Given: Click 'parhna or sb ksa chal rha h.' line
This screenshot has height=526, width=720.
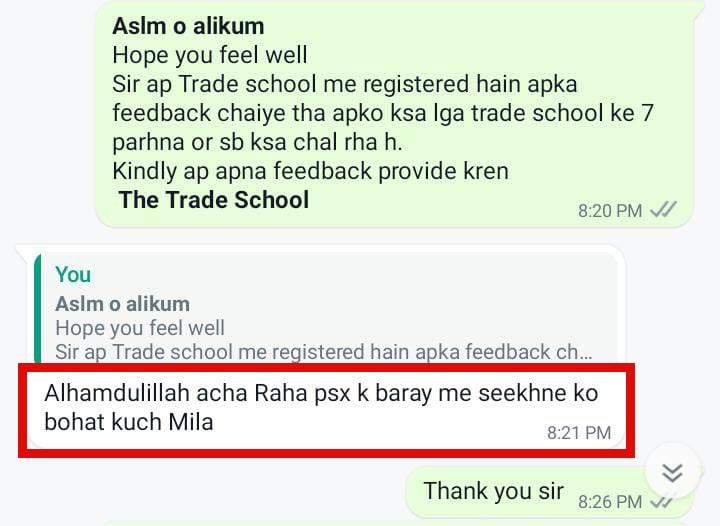Looking at the screenshot, I should (x=257, y=142).
